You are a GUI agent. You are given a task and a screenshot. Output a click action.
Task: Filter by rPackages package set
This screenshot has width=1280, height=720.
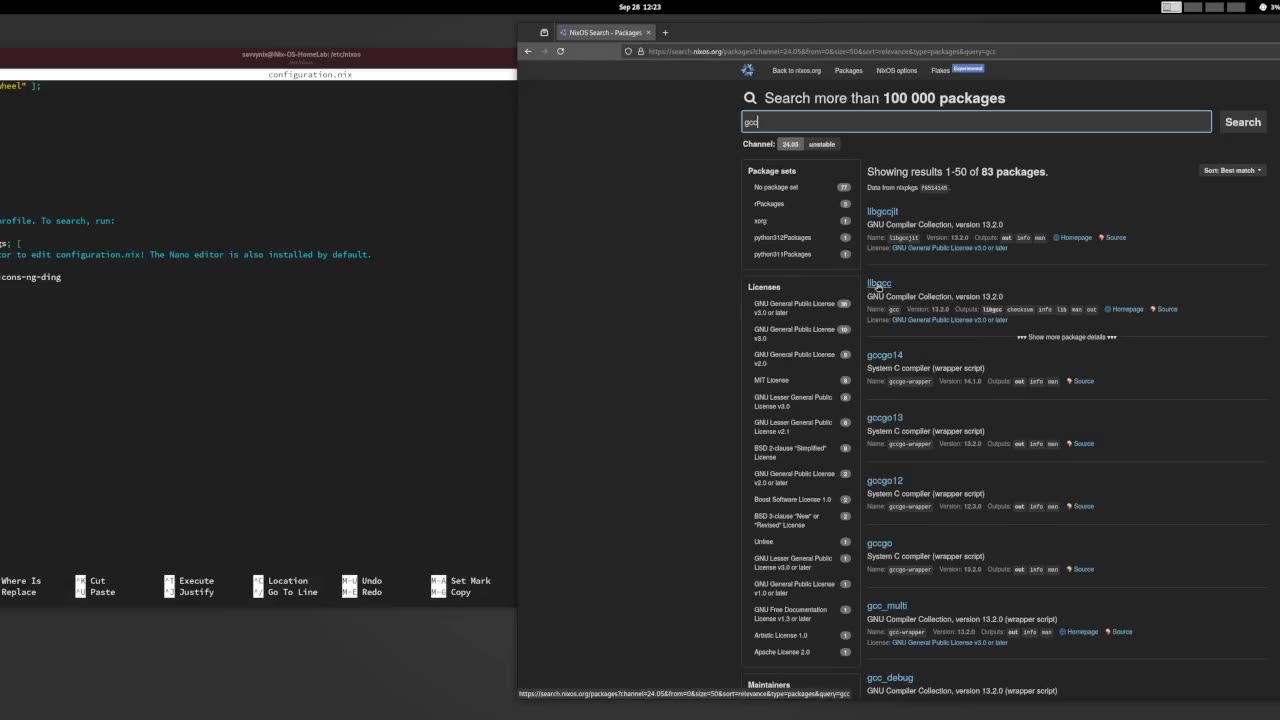coord(801,204)
